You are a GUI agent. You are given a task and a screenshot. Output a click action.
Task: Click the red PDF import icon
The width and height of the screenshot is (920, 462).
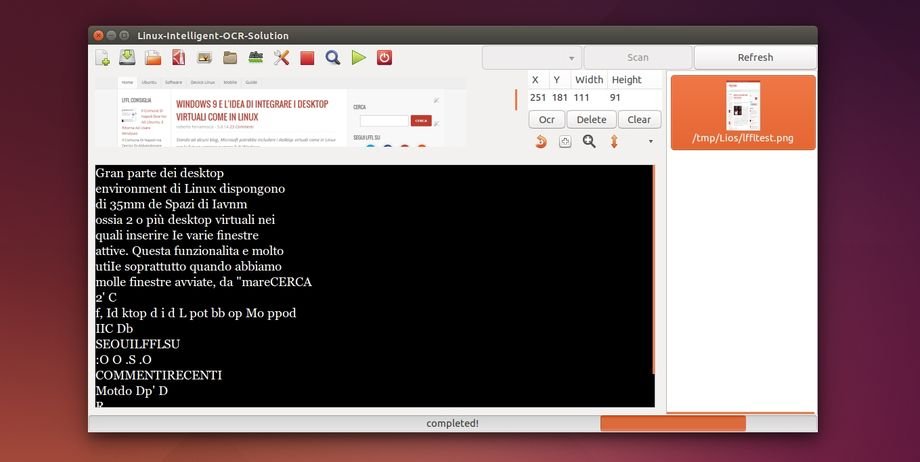pyautogui.click(x=179, y=58)
